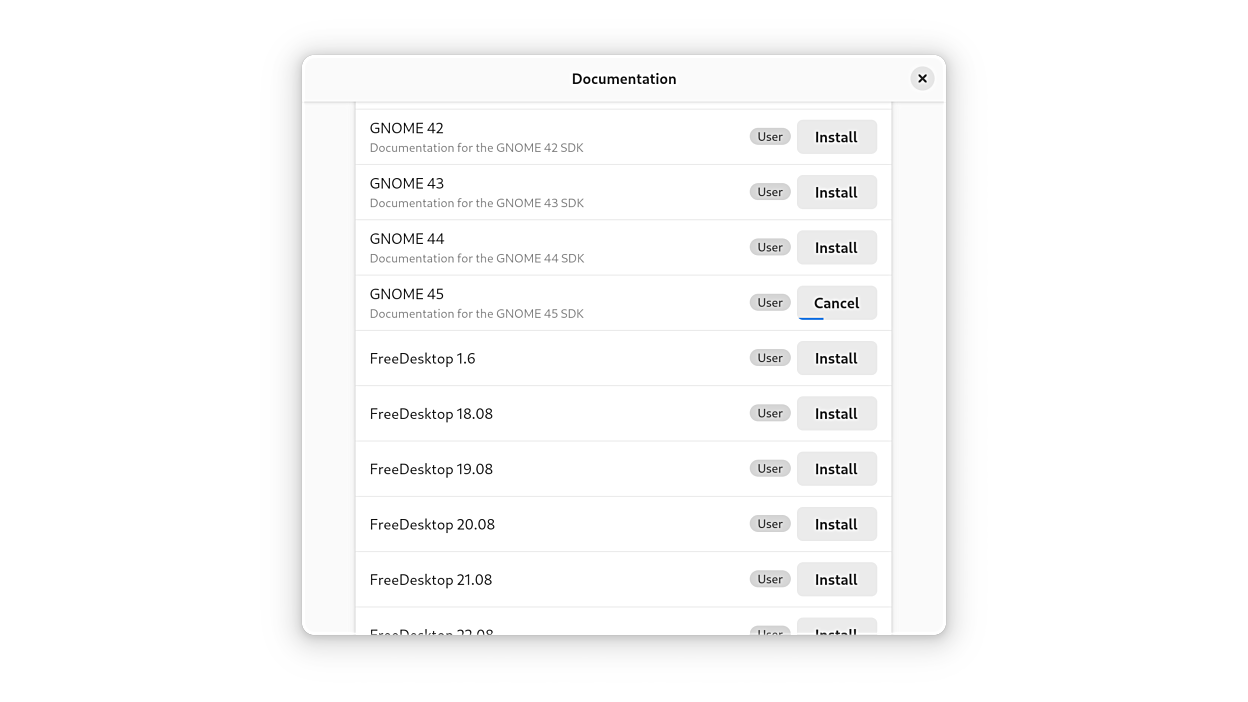Install FreeDesktop 18.08 documentation
Screen dimensions: 1248x702
point(836,413)
